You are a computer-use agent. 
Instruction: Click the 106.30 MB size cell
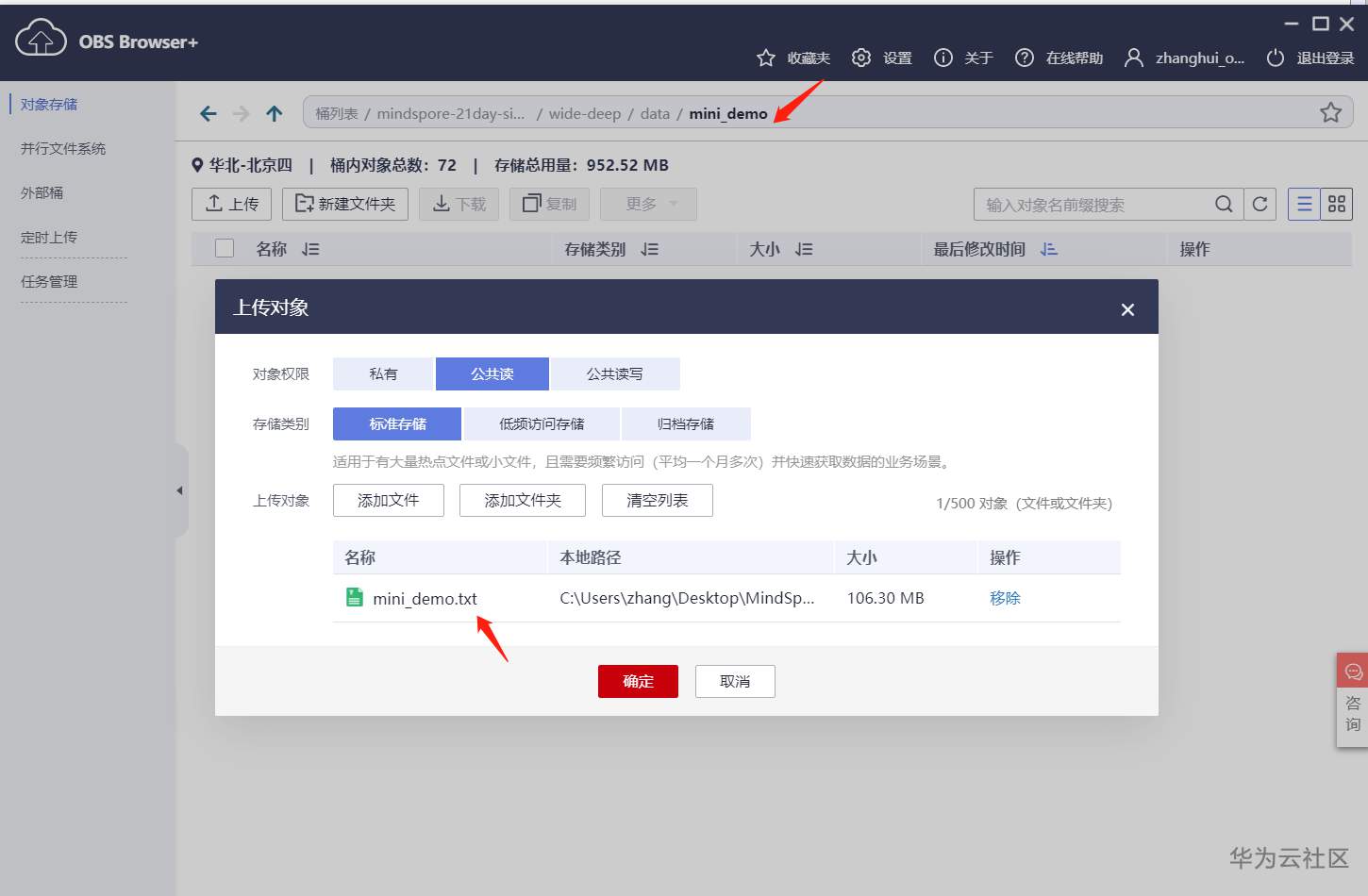pos(886,598)
